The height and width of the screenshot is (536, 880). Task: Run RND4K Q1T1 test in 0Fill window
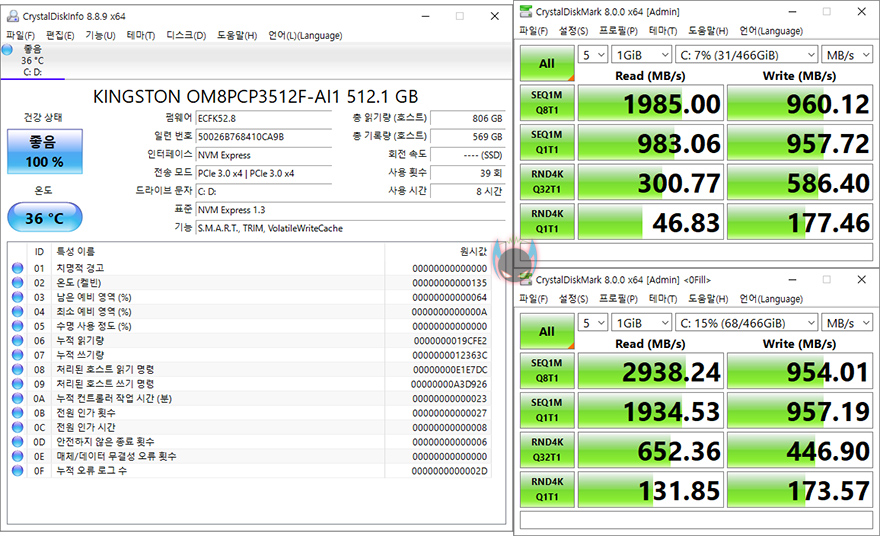point(547,489)
